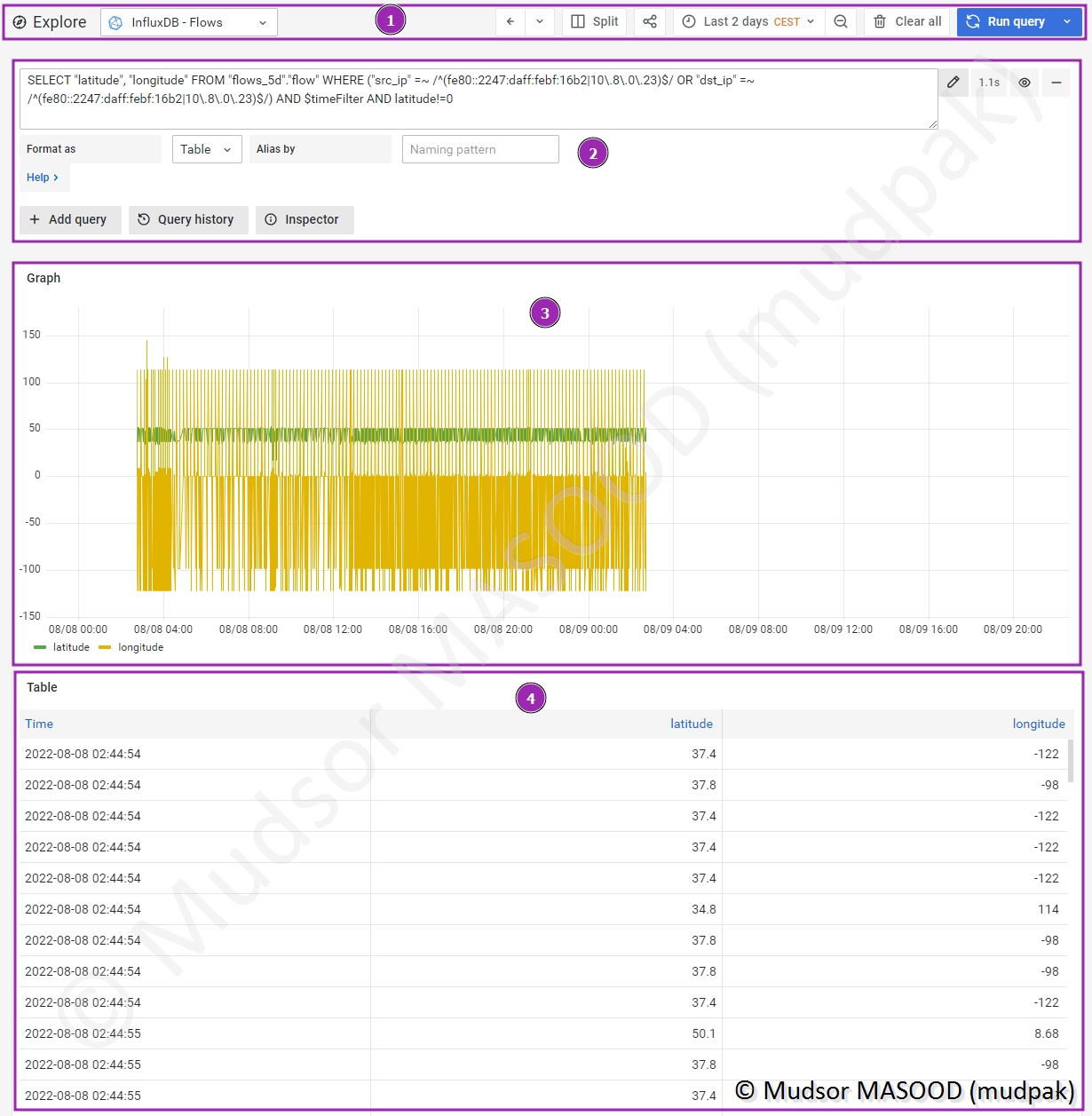Remove the query with minus icon
The image size is (1092, 1116).
pyautogui.click(x=1056, y=83)
